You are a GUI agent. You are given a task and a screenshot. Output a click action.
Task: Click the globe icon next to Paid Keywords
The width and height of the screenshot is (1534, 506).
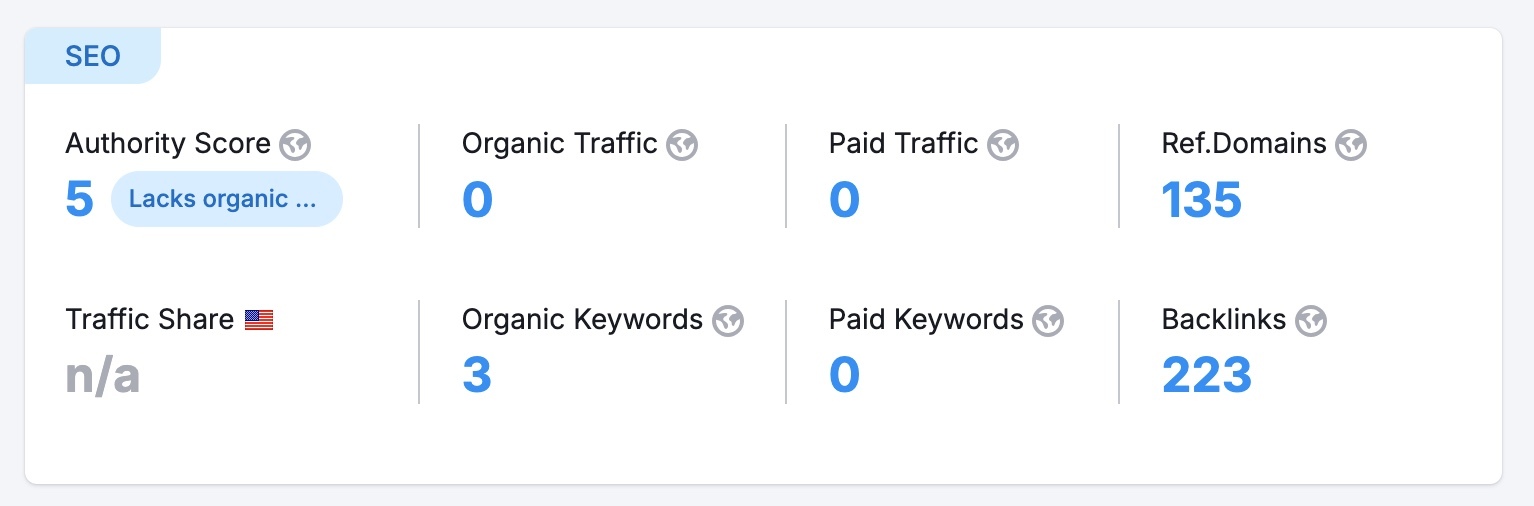1048,321
